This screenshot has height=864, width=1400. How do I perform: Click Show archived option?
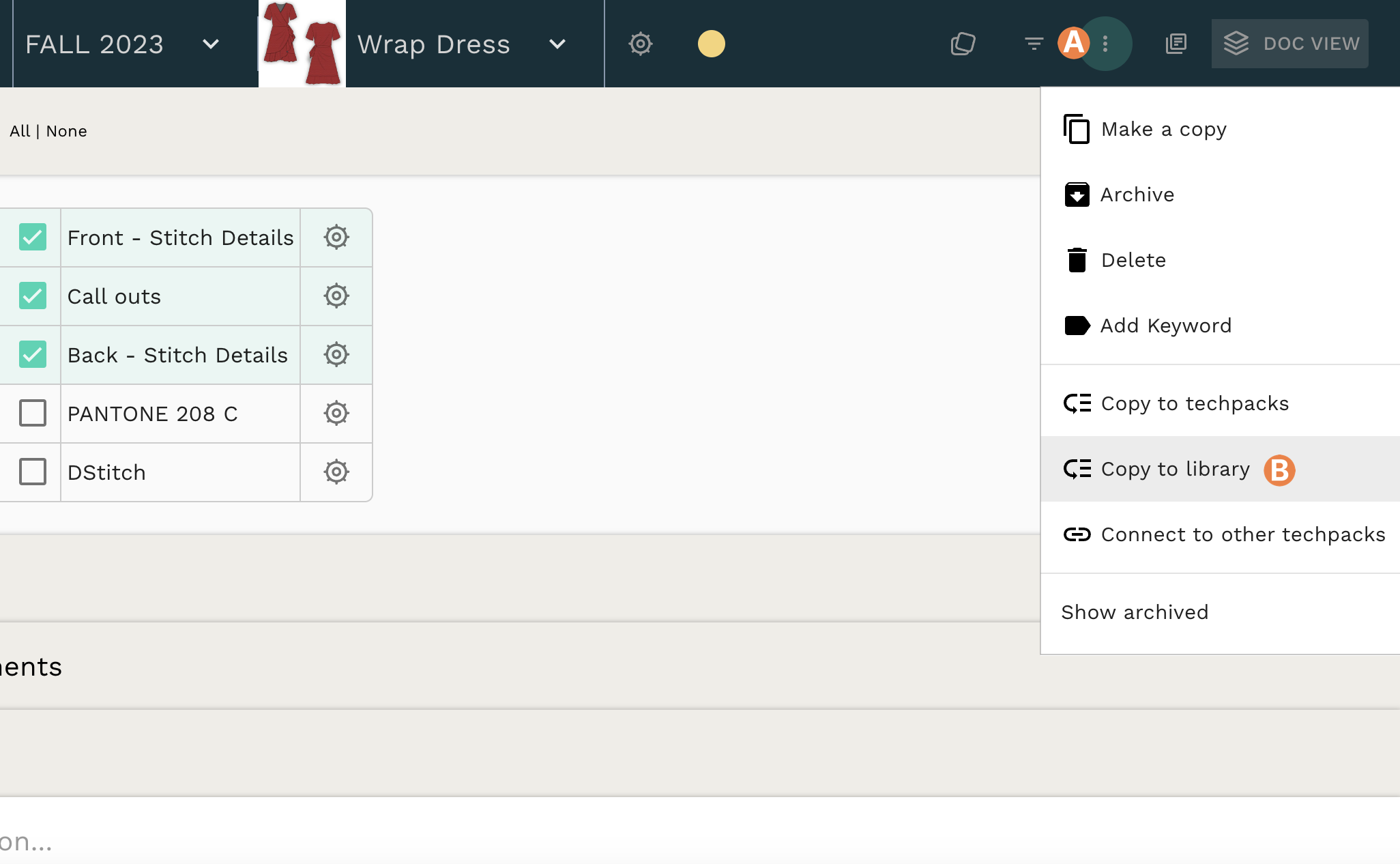click(1135, 613)
